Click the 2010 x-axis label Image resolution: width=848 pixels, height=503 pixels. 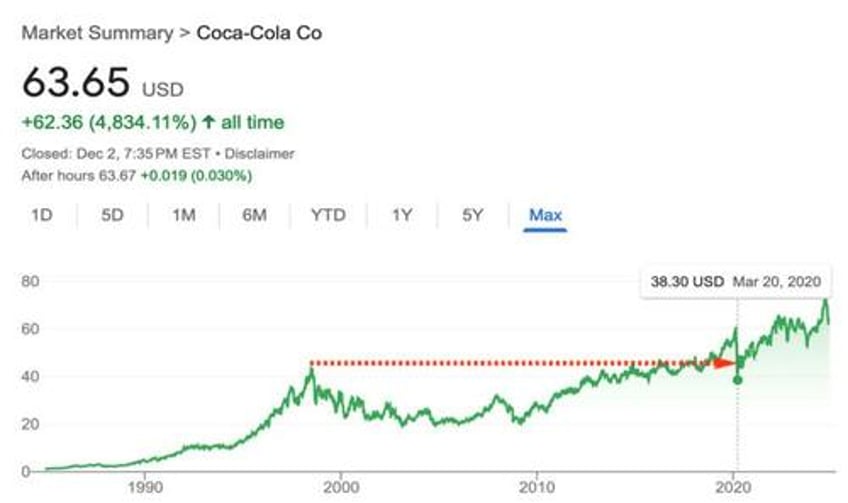[x=536, y=488]
